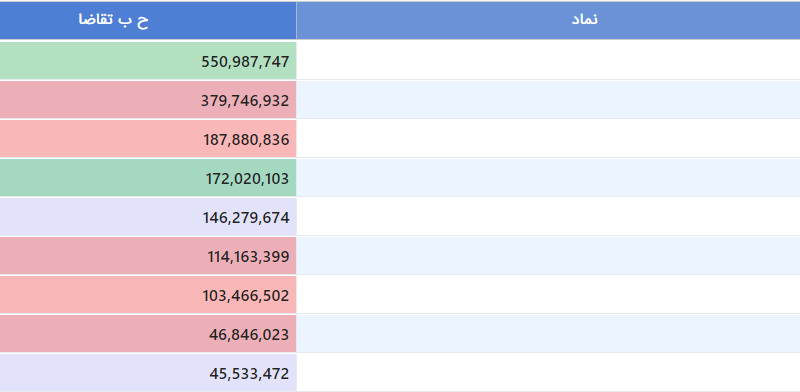The height and width of the screenshot is (392, 800).
Task: Select the نماد cell beside 187,880,836
Action: 548,139
